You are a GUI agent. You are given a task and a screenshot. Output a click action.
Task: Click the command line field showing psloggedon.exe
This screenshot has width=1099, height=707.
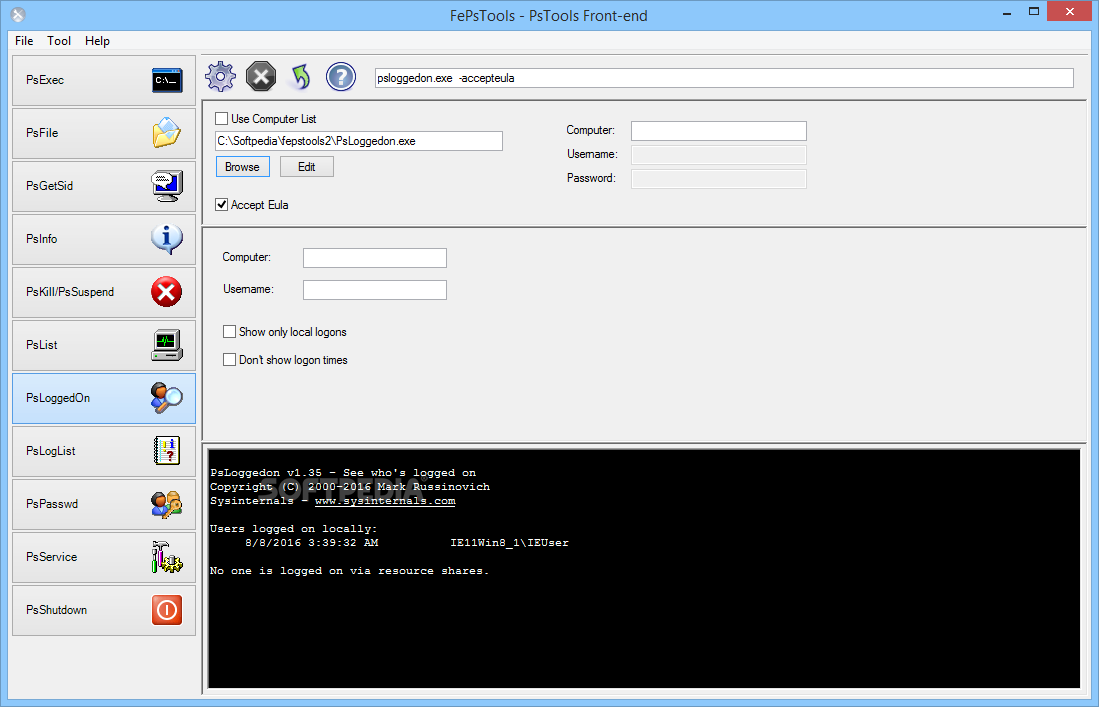click(x=724, y=78)
